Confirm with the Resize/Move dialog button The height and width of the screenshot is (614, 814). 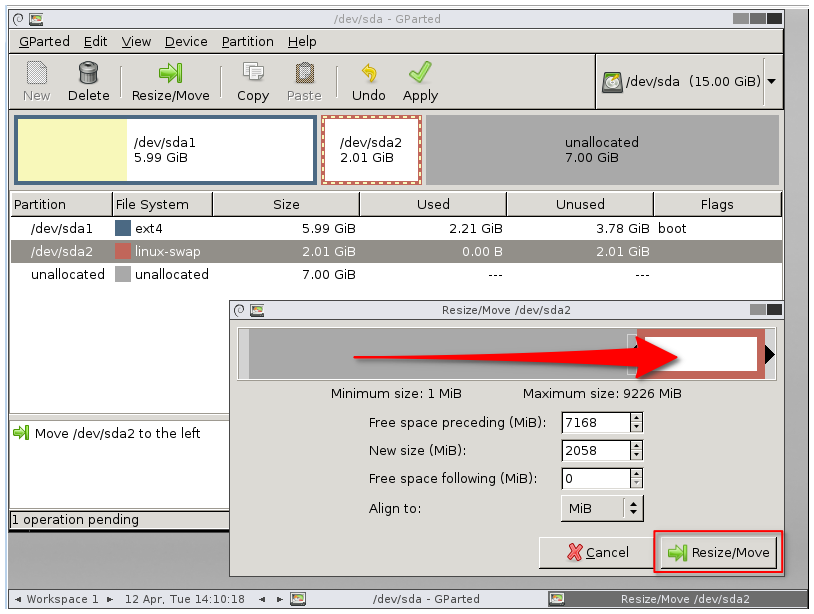719,552
